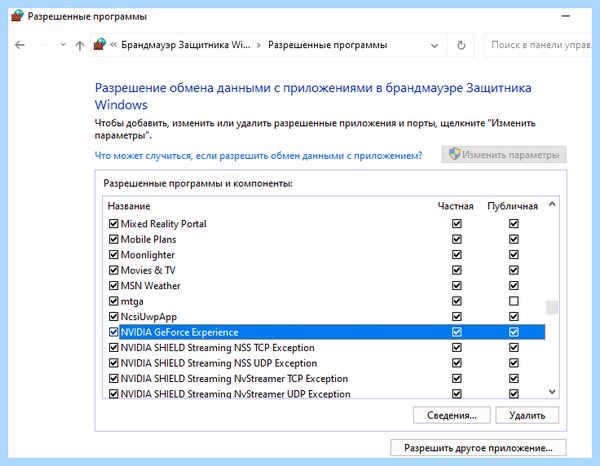Select 'NcsiUwpApp' list entry
The width and height of the screenshot is (600, 466).
326,316
